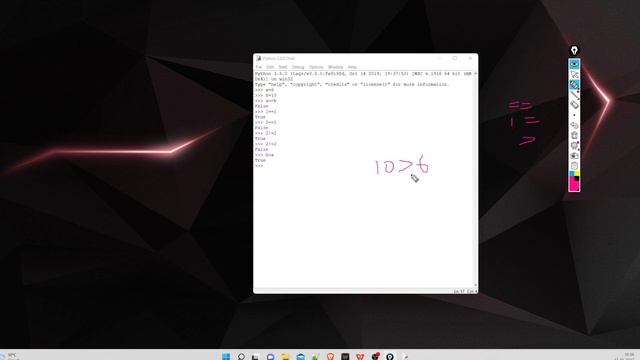
Task: Minimize the Python Shell window
Action: pyautogui.click(x=440, y=58)
